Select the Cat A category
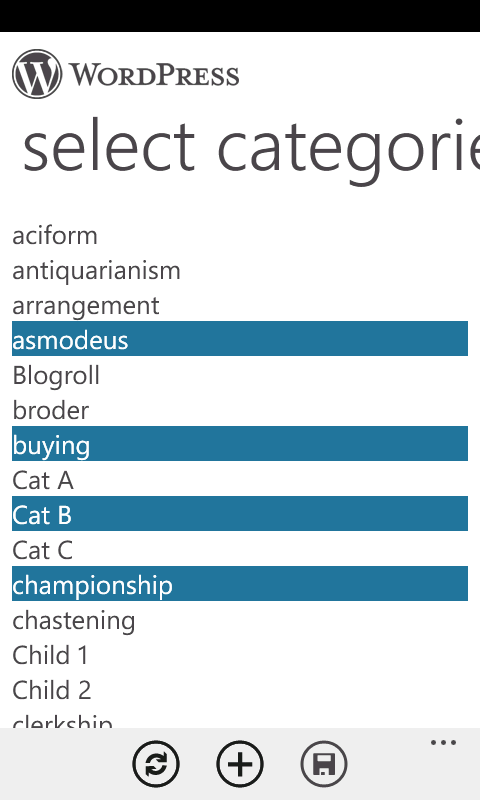The width and height of the screenshot is (480, 800). 240,479
